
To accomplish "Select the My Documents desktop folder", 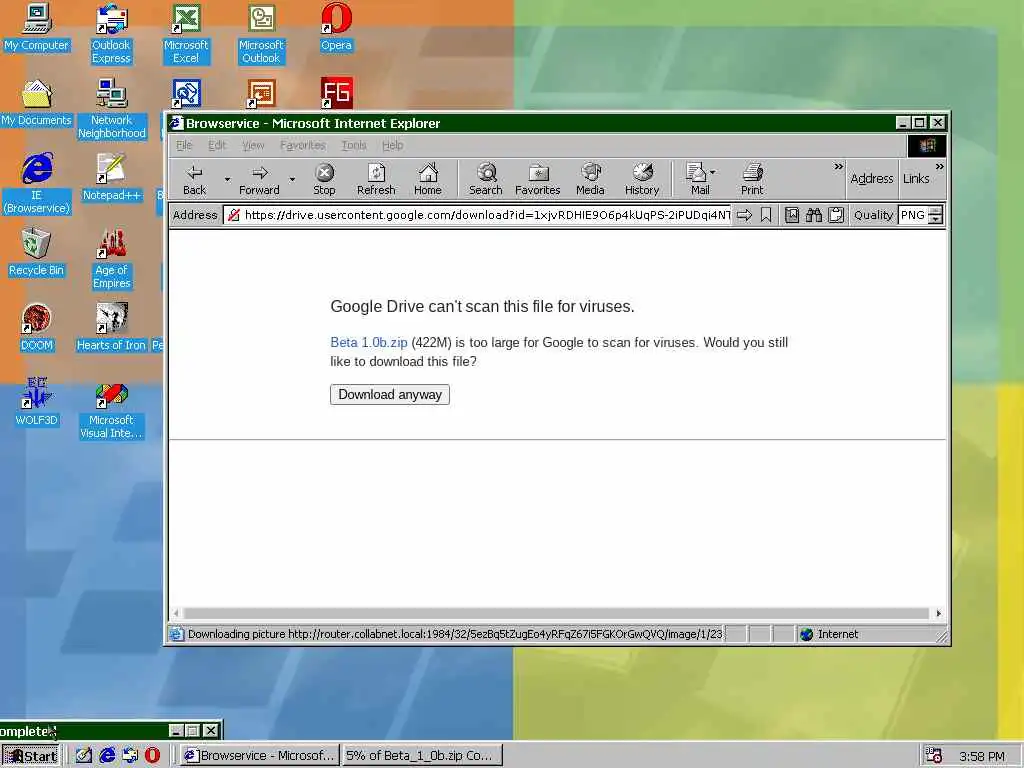I will [37, 103].
